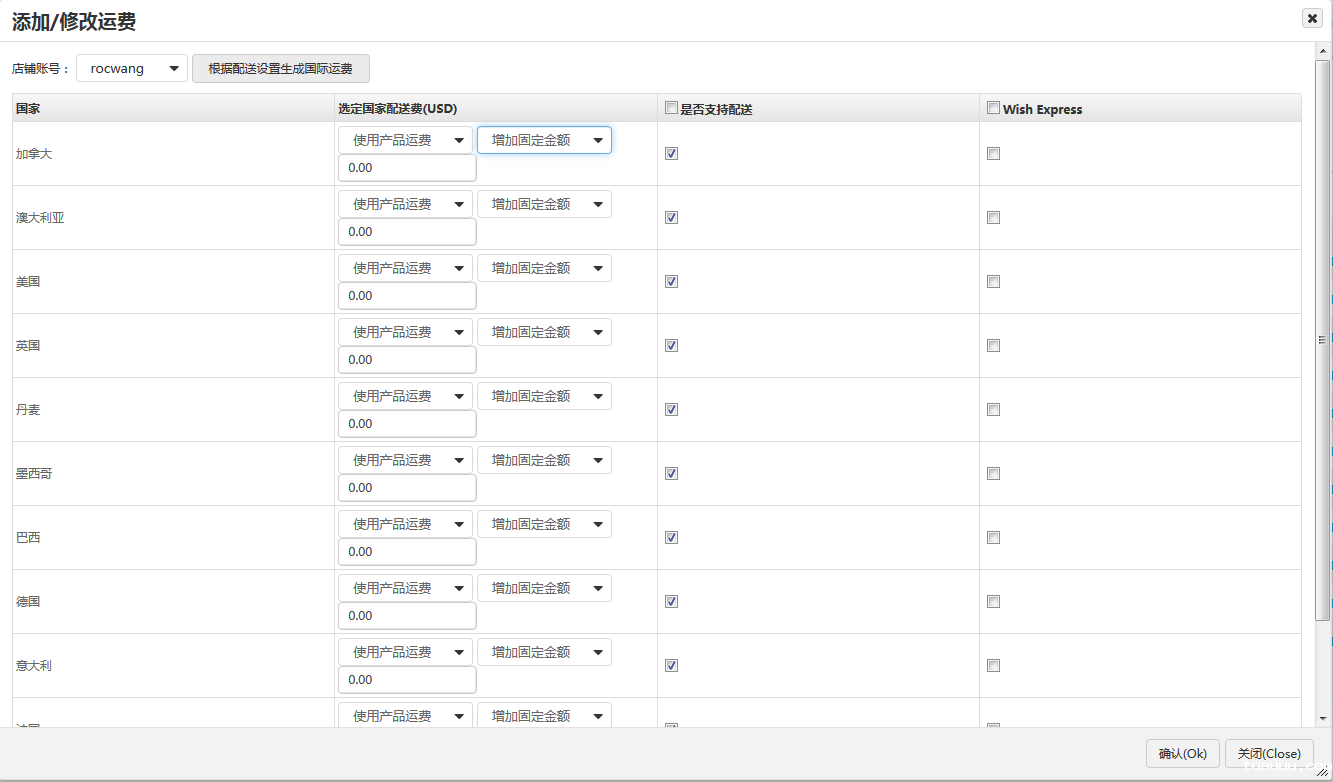Open 使用产品运费 dropdown for 加拿大
The height and width of the screenshot is (782, 1333).
[x=405, y=141]
